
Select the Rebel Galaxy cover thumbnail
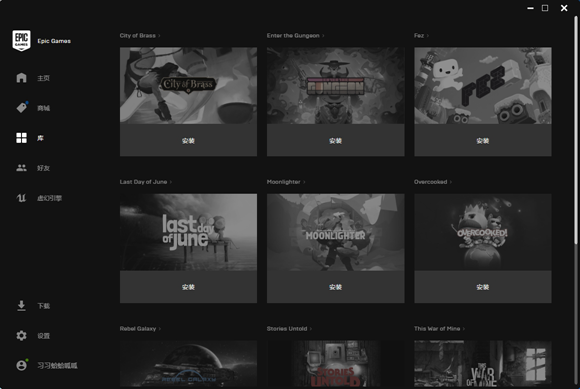(x=188, y=364)
